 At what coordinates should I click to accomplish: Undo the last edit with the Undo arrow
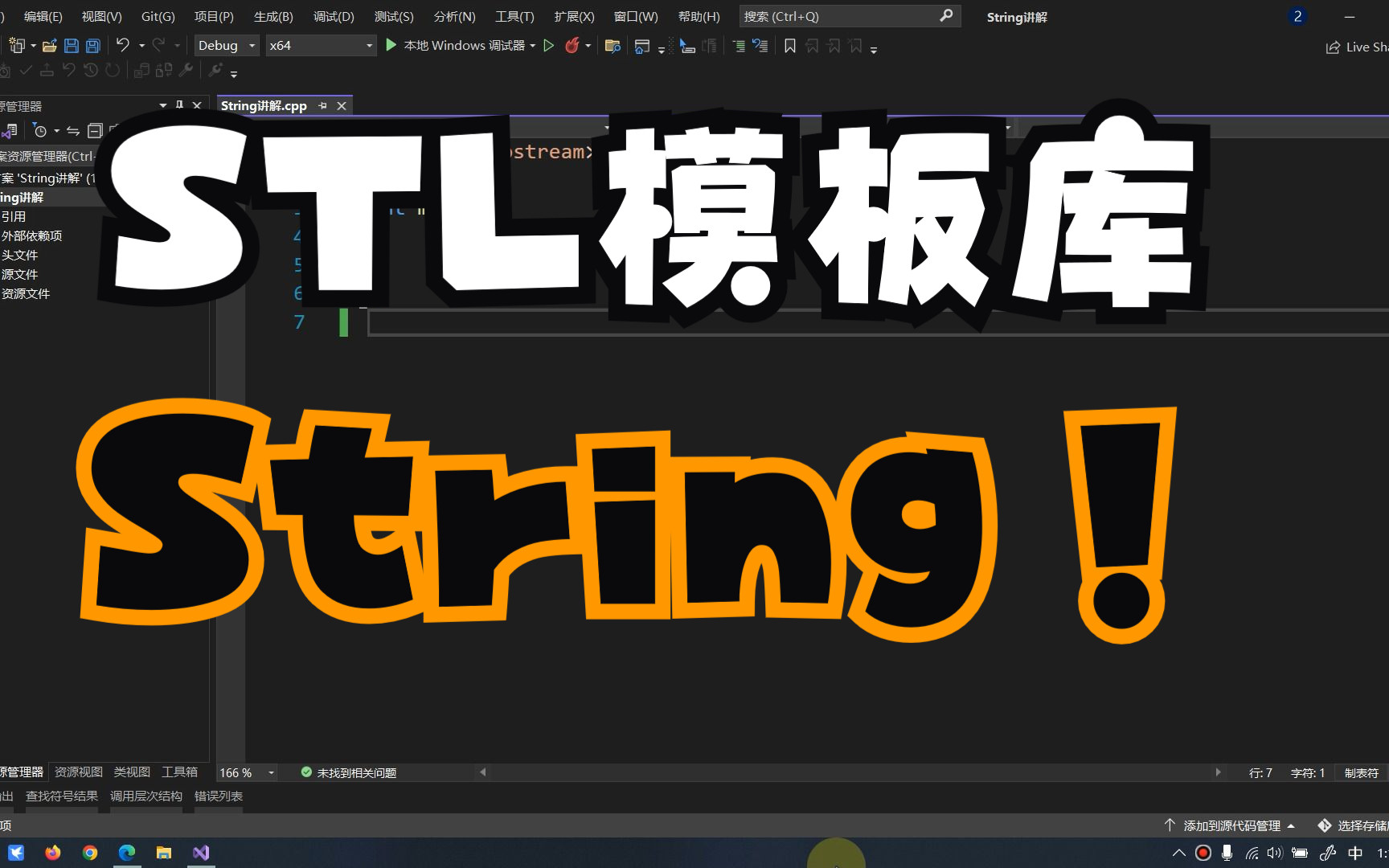[x=123, y=45]
